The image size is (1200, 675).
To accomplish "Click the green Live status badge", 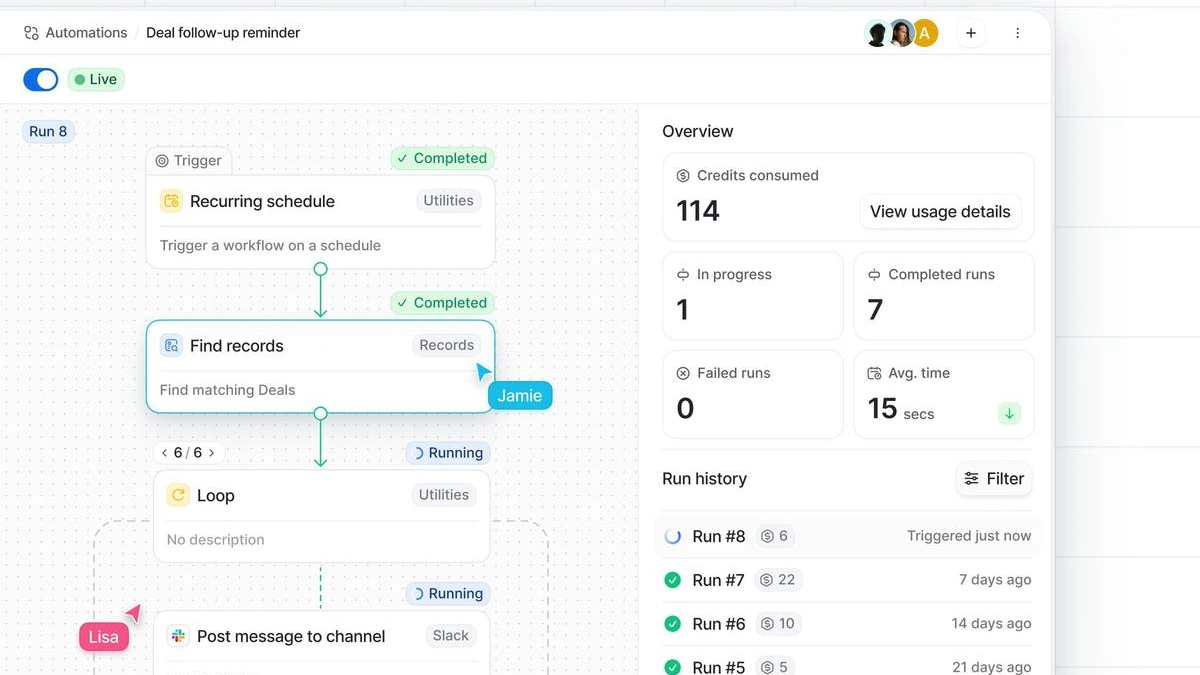I will 96,79.
